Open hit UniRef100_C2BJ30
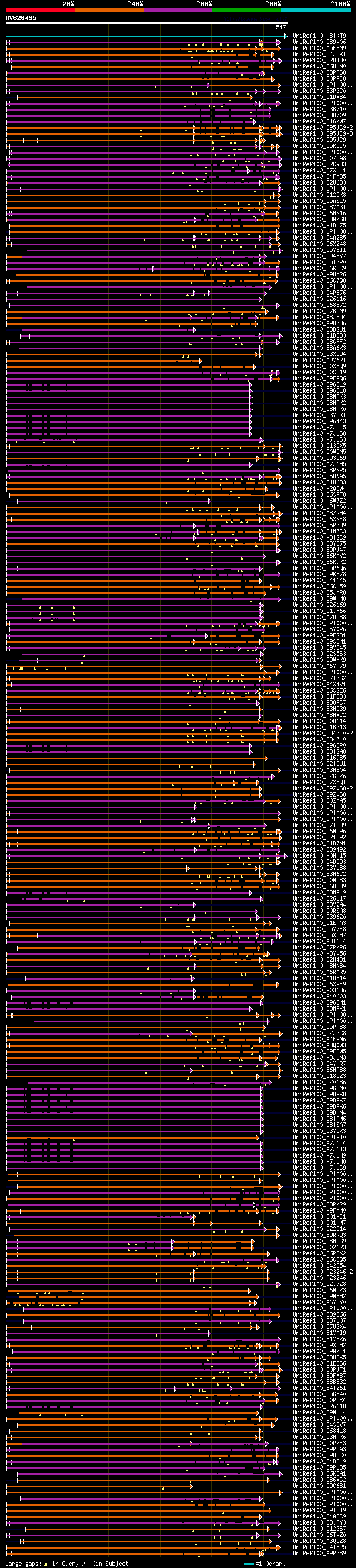The width and height of the screenshot is (356, 1568). (319, 60)
